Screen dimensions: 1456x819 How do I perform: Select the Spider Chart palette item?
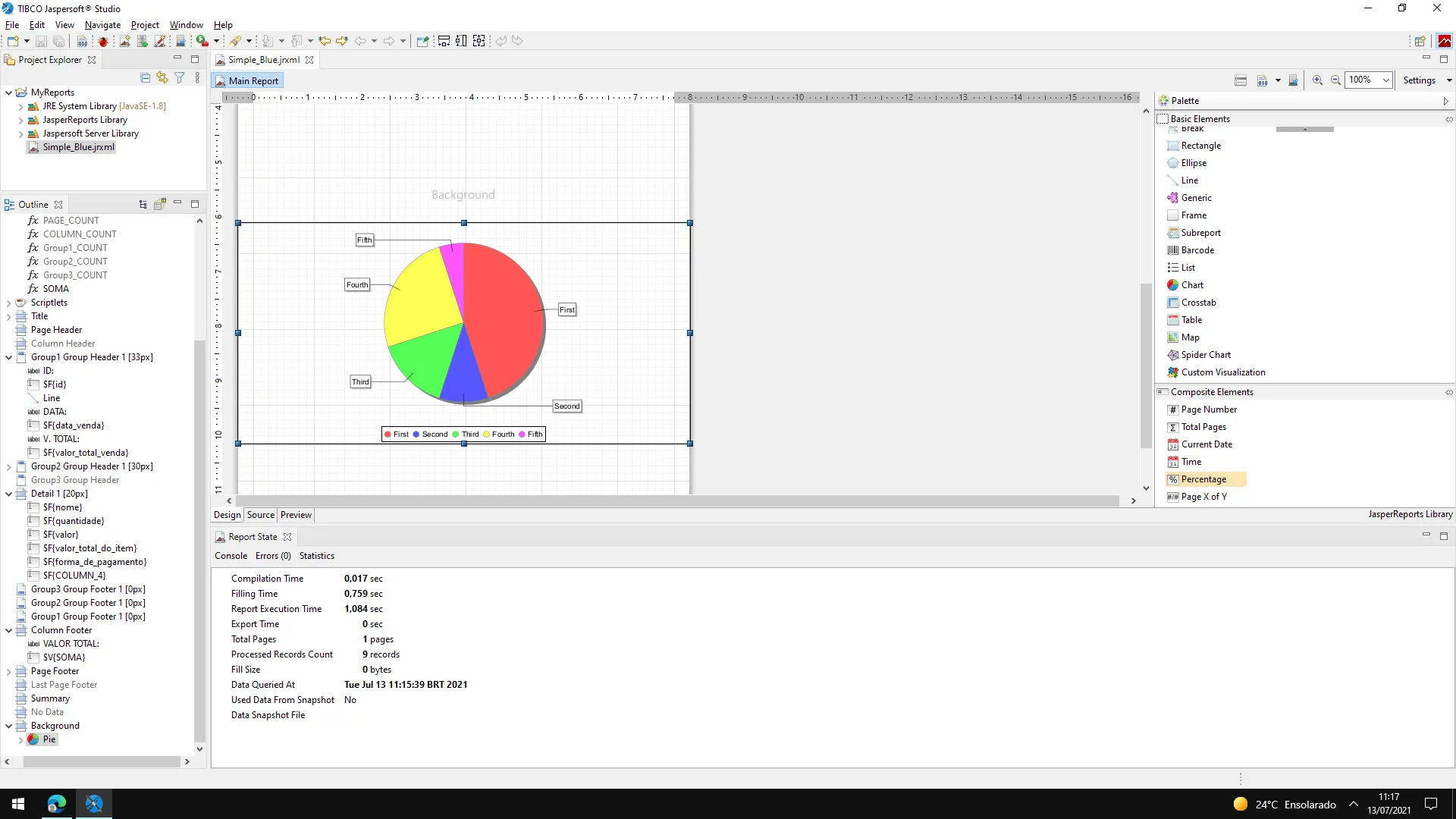click(1206, 355)
